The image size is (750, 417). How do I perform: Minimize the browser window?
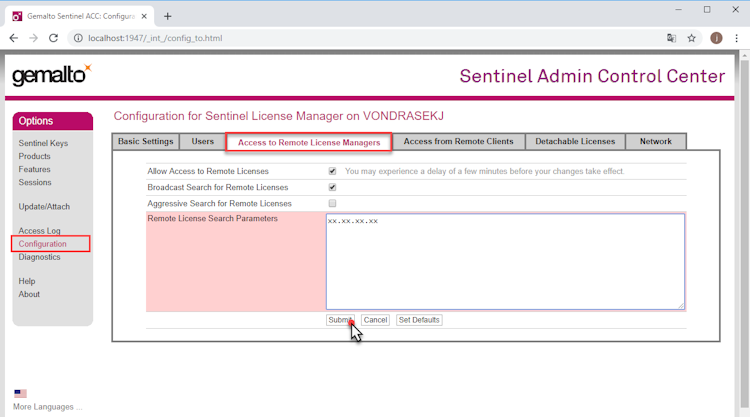click(678, 10)
